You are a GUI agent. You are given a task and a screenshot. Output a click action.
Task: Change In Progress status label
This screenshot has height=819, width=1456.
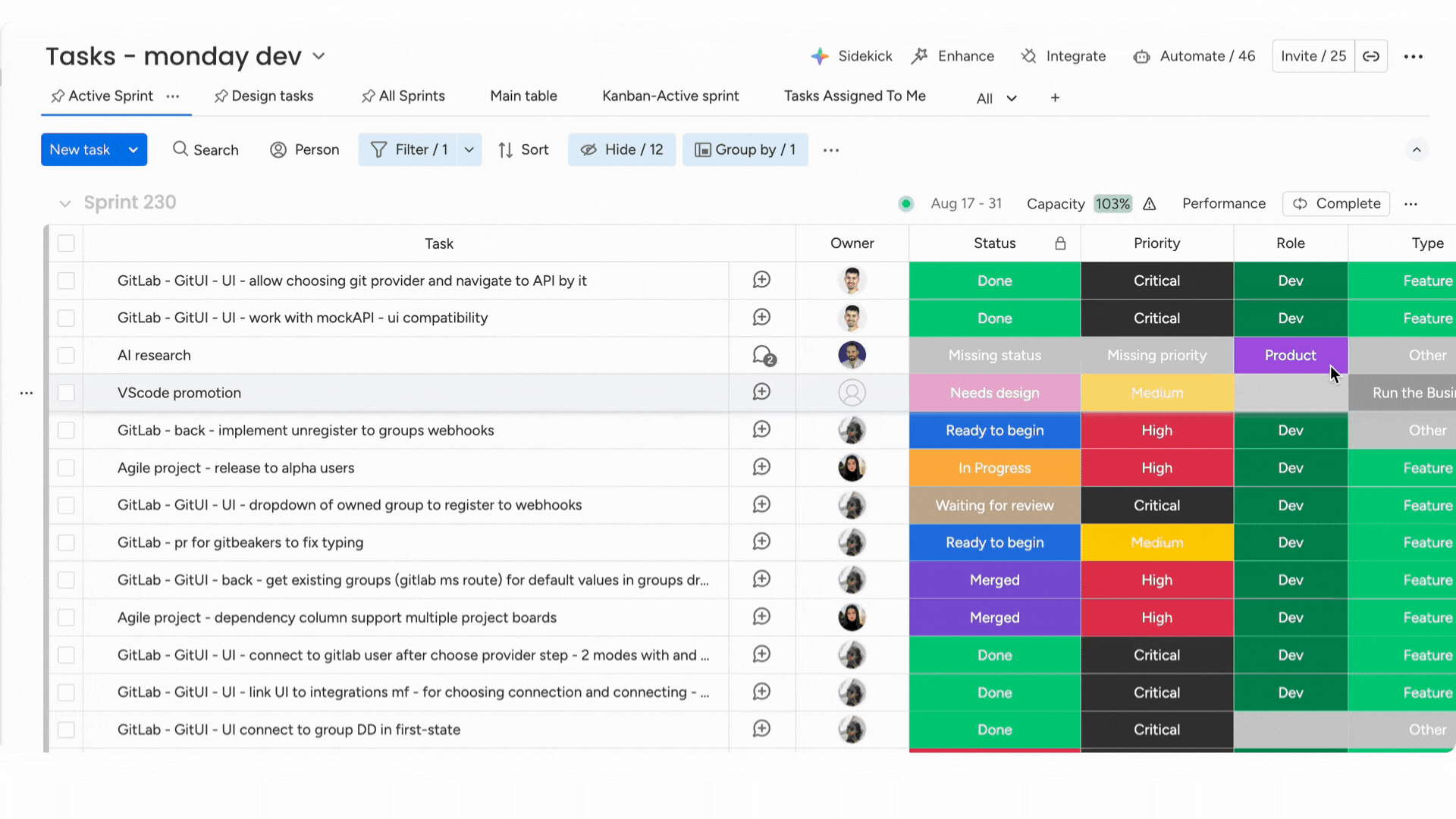pos(995,468)
